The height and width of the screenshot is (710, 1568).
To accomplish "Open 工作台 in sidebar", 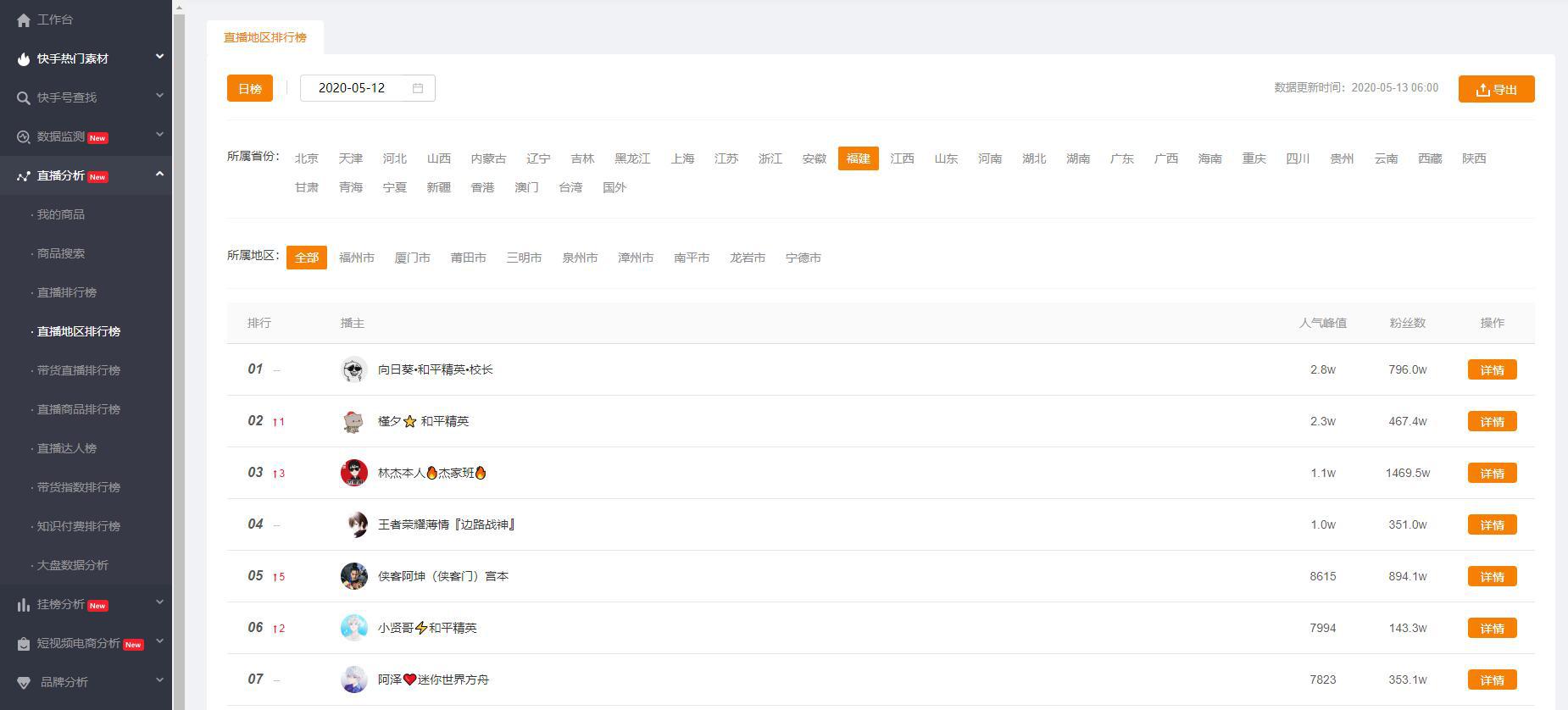I will click(55, 19).
